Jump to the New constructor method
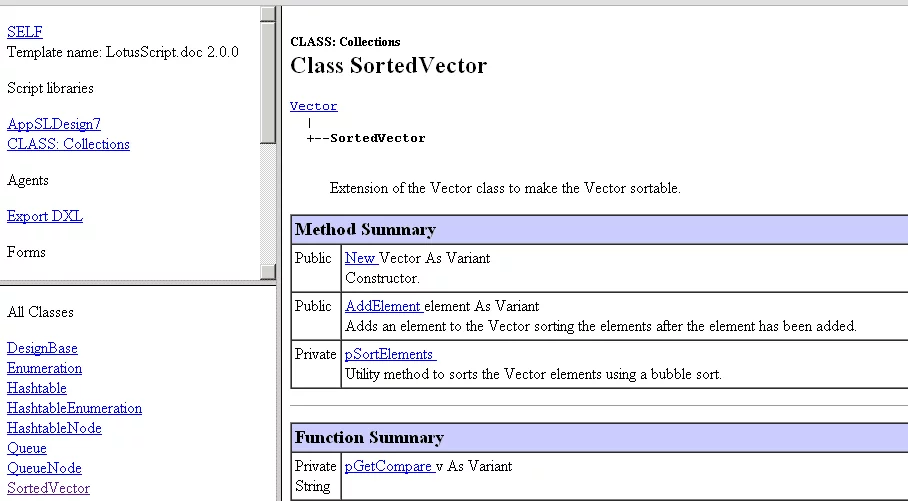This screenshot has height=501, width=908. 360,258
